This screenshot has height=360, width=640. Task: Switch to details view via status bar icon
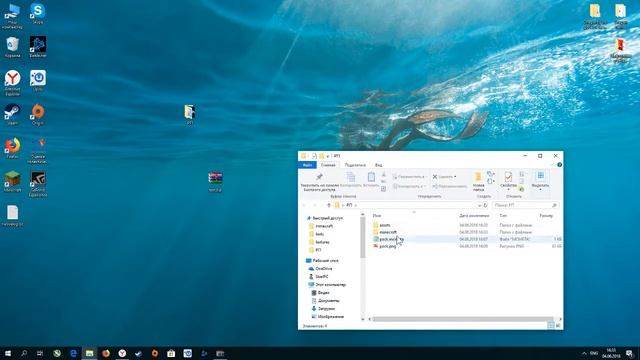point(551,325)
